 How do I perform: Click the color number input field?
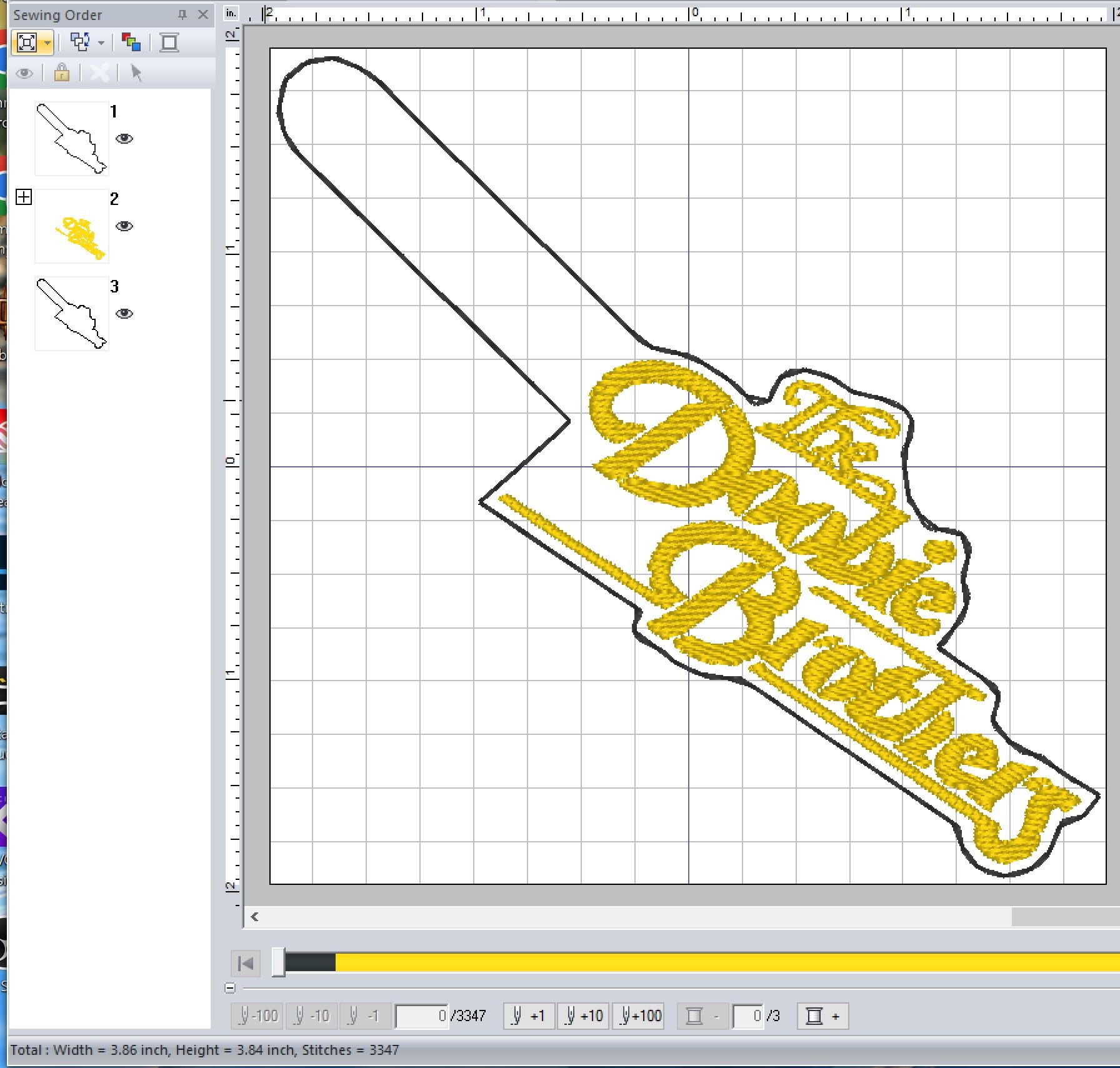(747, 1016)
